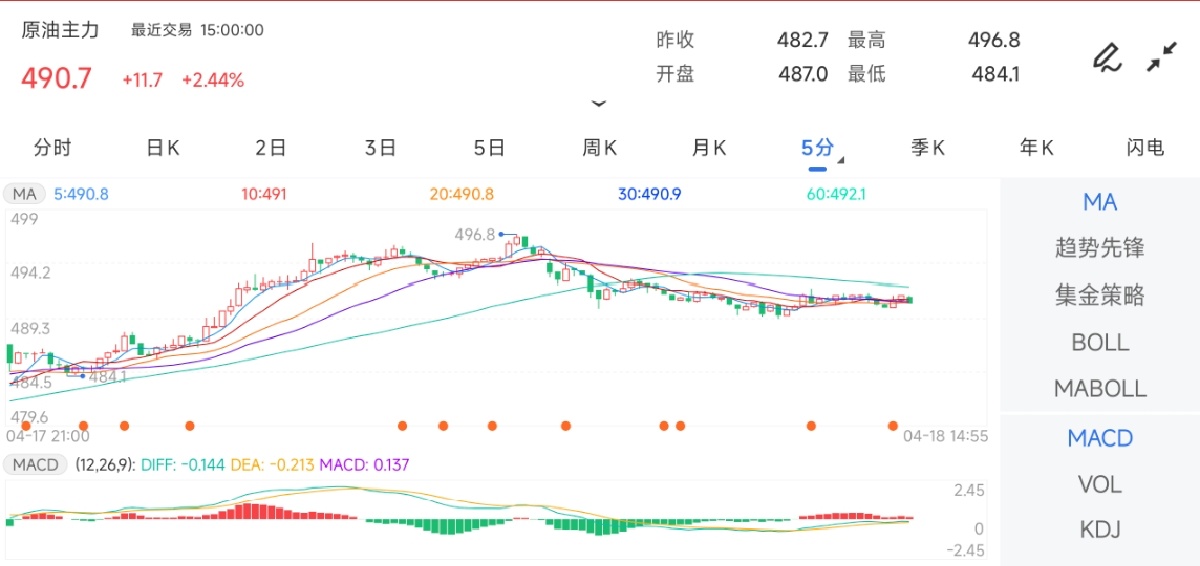Viewport: 1200px width, 566px height.
Task: Click the MACD indicator settings label
Action: coord(35,465)
